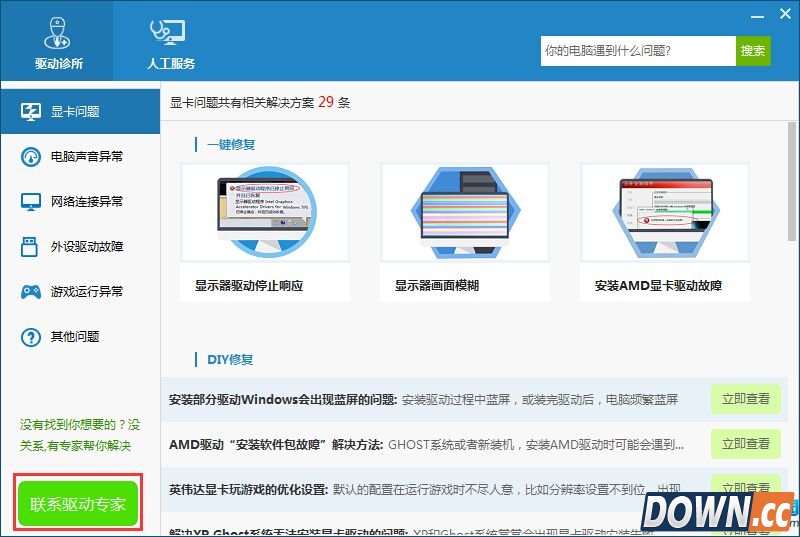Click 立即查看 for 英伟达显卡优化设置
This screenshot has height=537, width=800.
point(745,487)
